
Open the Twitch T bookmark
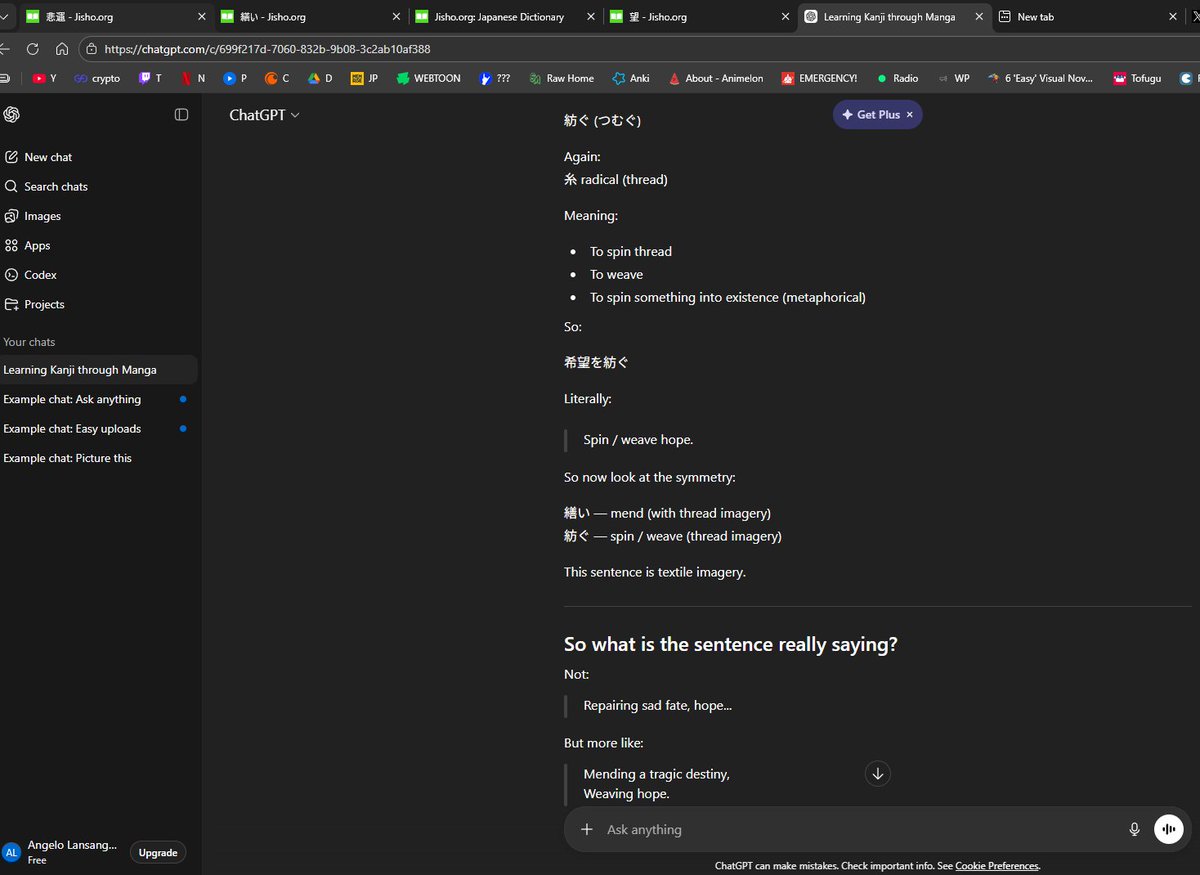[150, 78]
